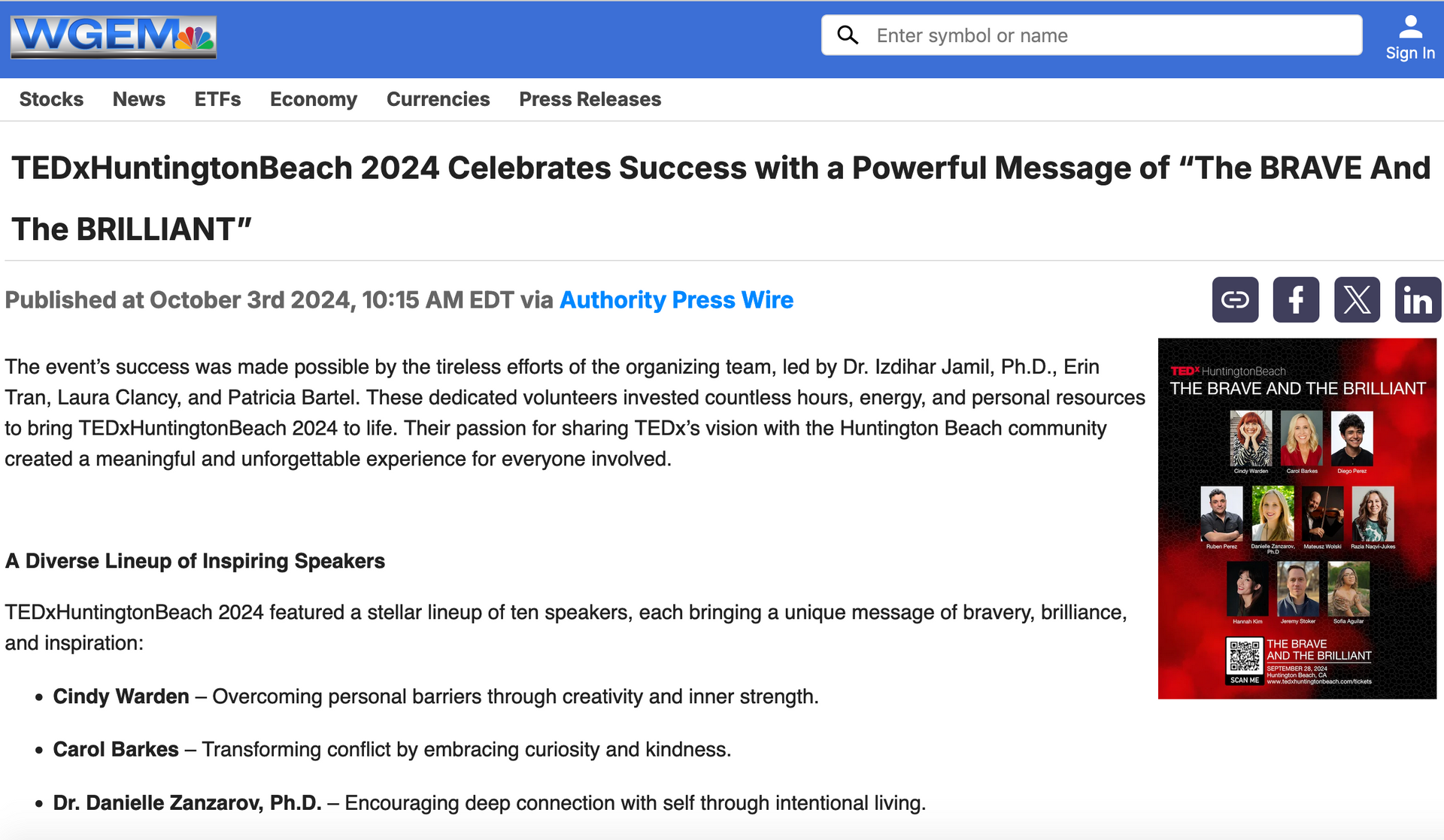Click the Sign In user icon

pyautogui.click(x=1410, y=27)
